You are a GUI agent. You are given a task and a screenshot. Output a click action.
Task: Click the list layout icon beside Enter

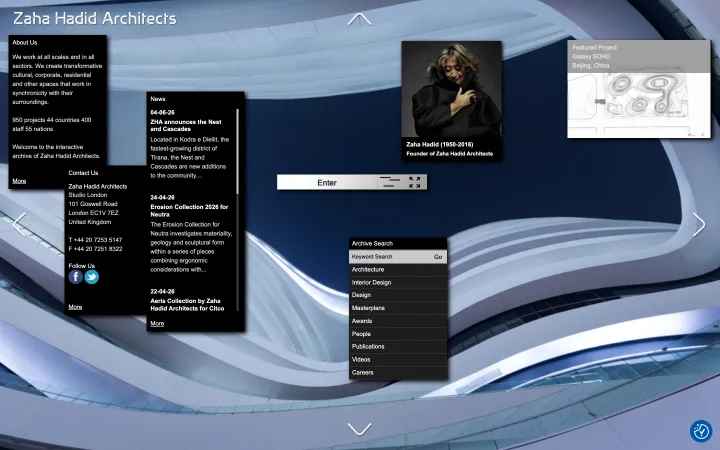(x=390, y=182)
